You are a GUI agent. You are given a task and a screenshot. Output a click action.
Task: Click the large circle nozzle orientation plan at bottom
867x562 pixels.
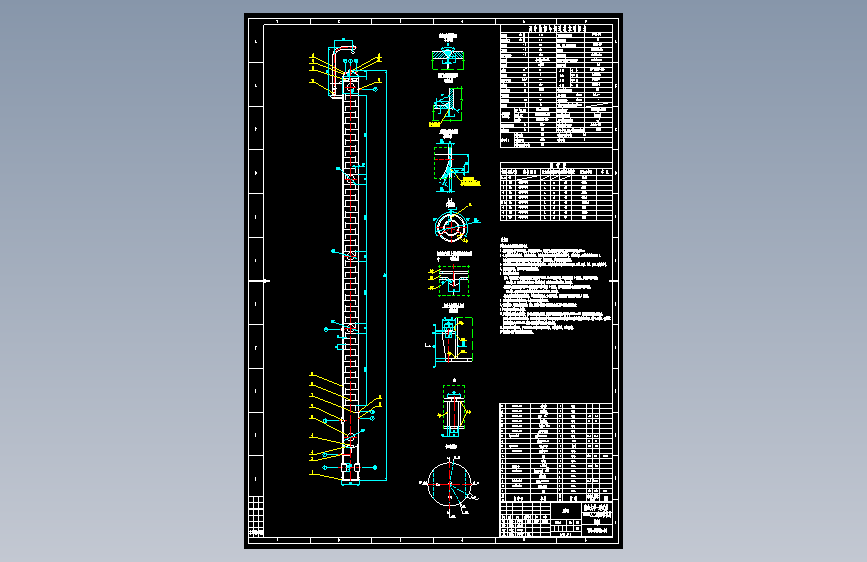click(x=451, y=485)
